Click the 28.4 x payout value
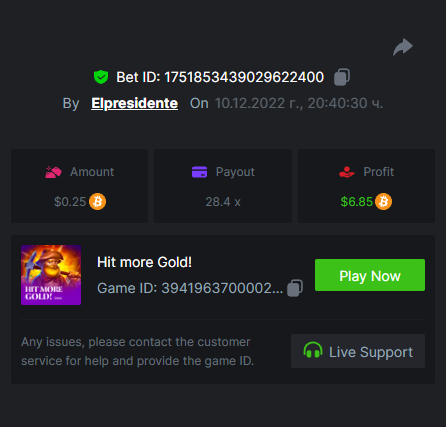 tap(223, 202)
